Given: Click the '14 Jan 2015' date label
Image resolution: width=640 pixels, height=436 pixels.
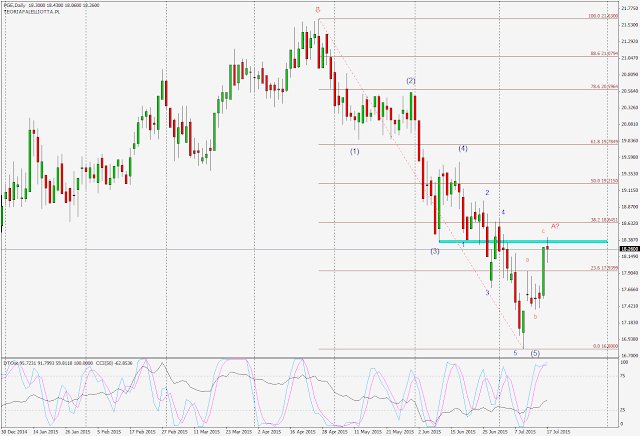Looking at the screenshot, I should [x=45, y=432].
